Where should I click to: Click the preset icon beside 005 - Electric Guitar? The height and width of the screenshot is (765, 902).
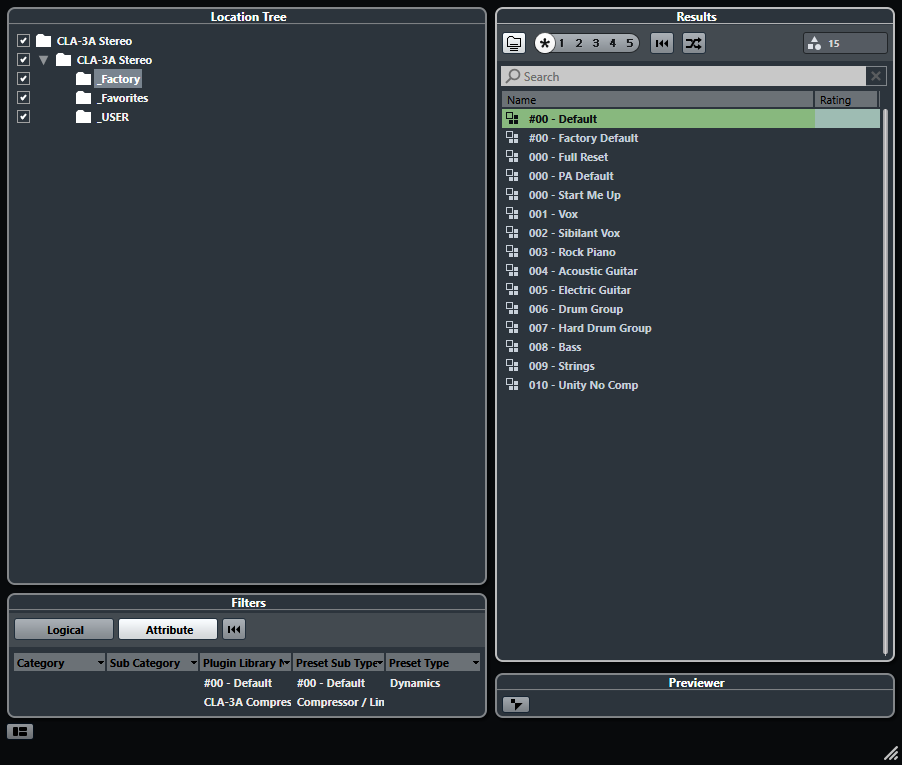512,290
